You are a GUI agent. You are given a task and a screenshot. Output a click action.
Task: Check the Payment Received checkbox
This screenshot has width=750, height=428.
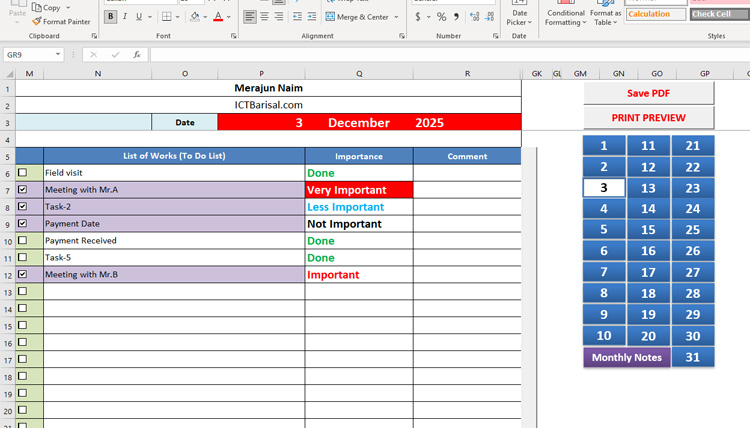(23, 241)
